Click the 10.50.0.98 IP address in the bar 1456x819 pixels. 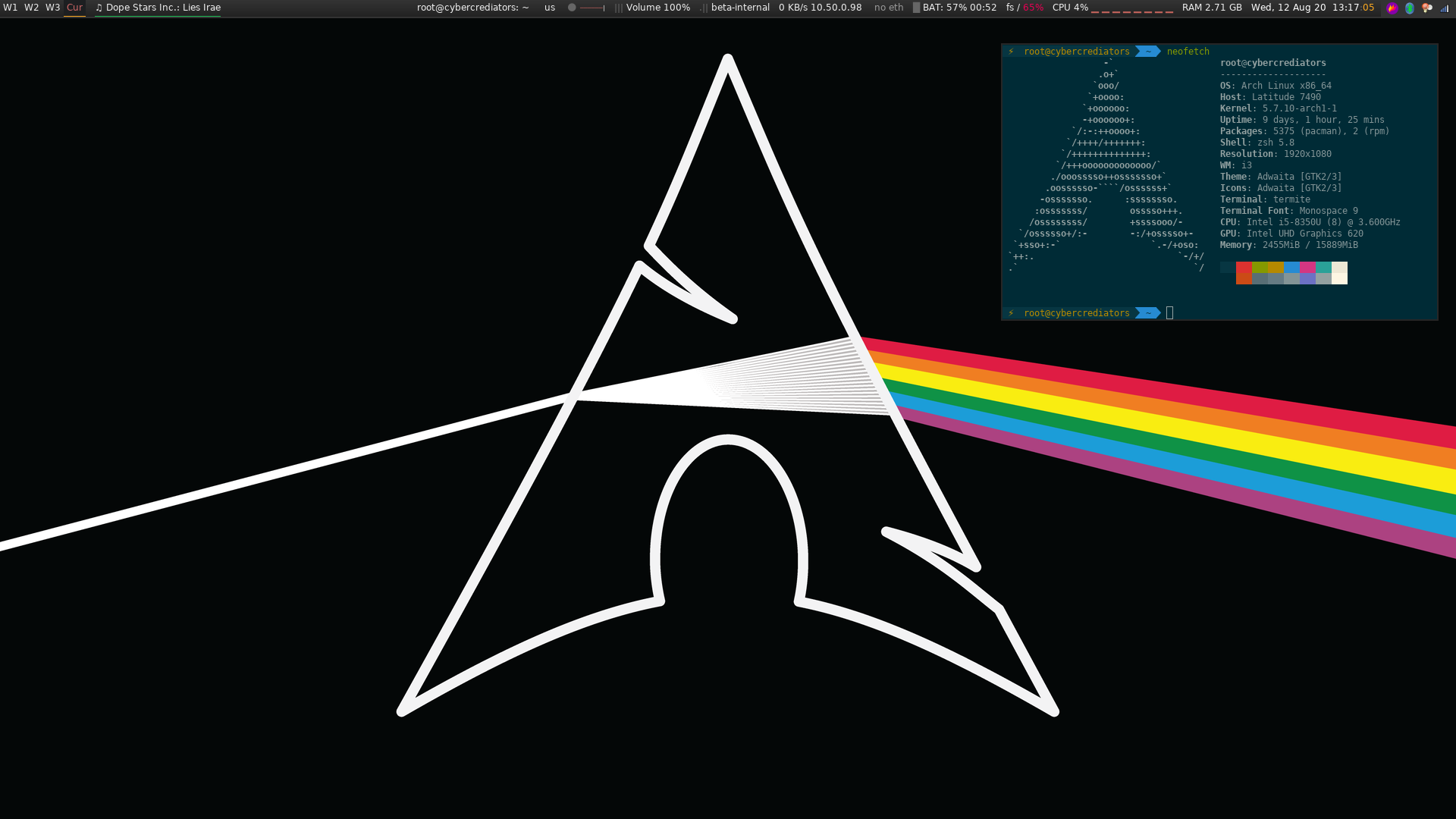click(835, 8)
